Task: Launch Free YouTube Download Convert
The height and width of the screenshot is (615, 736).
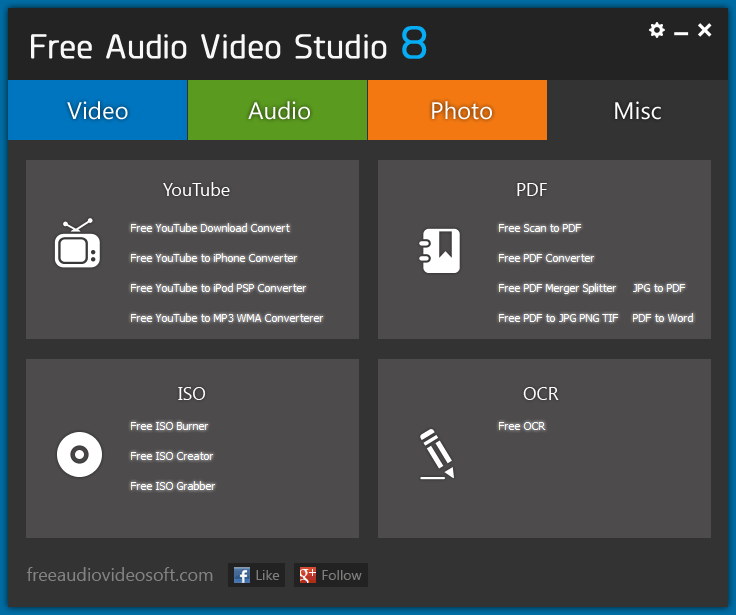Action: [210, 228]
